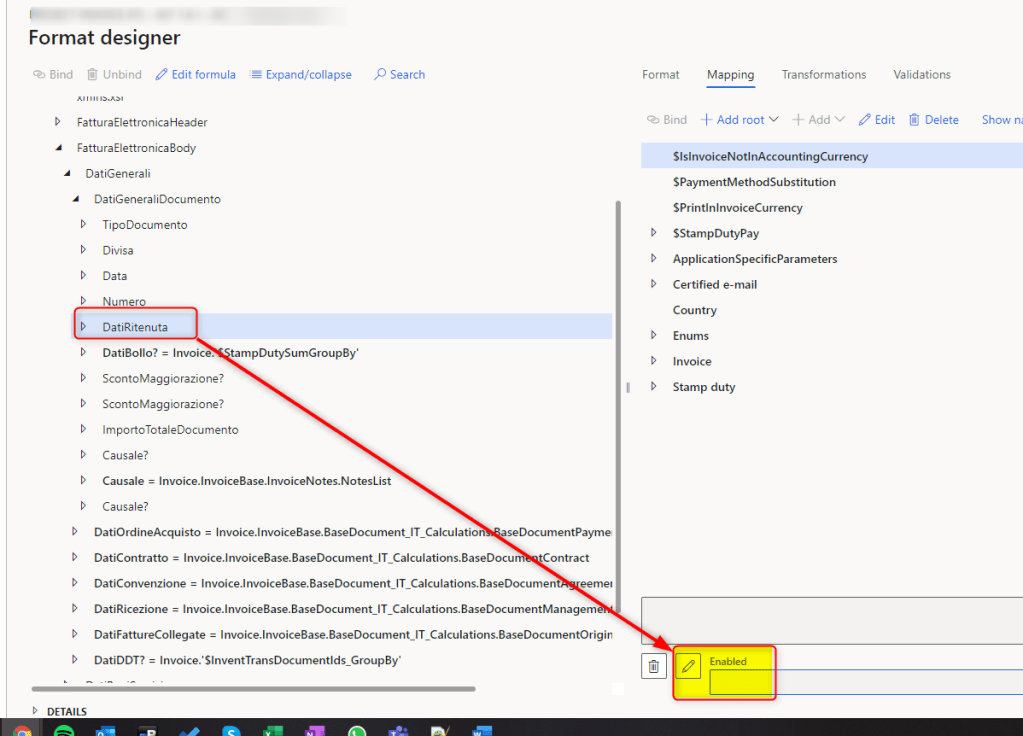Open Search in the format toolbar
This screenshot has height=736, width=1023.
click(x=399, y=75)
